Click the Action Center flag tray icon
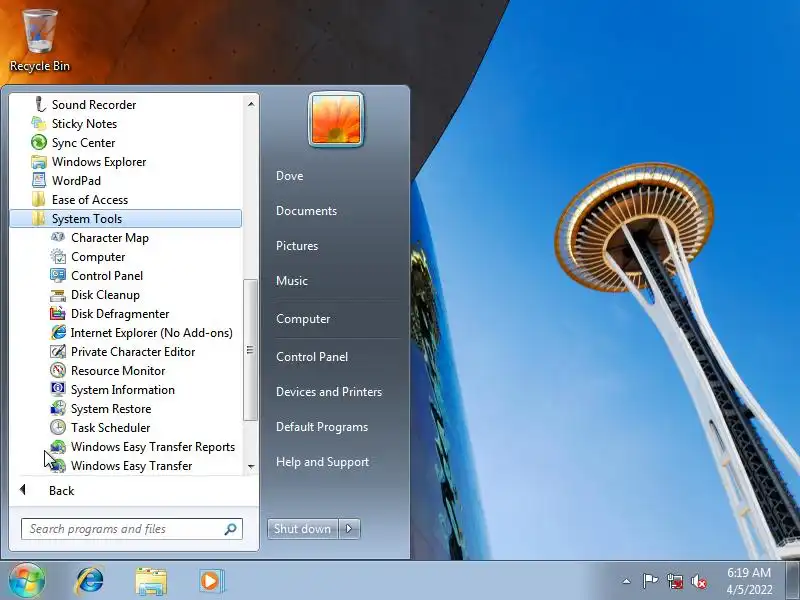 tap(650, 581)
